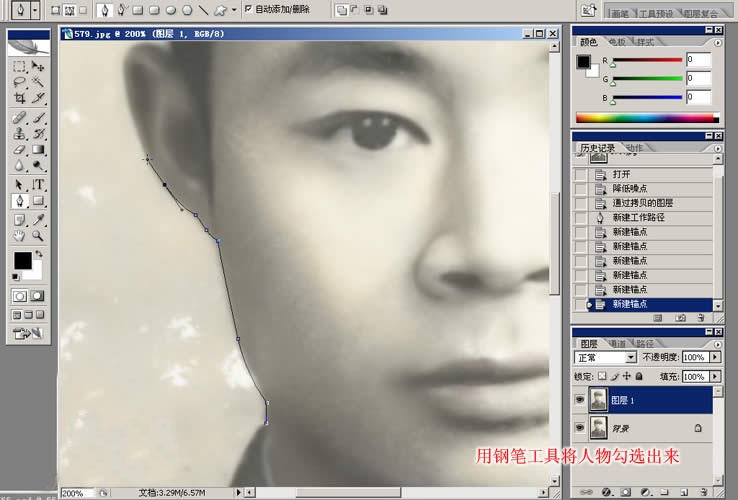Open the blend mode 正常 dropdown
The image size is (738, 500).
pos(631,357)
